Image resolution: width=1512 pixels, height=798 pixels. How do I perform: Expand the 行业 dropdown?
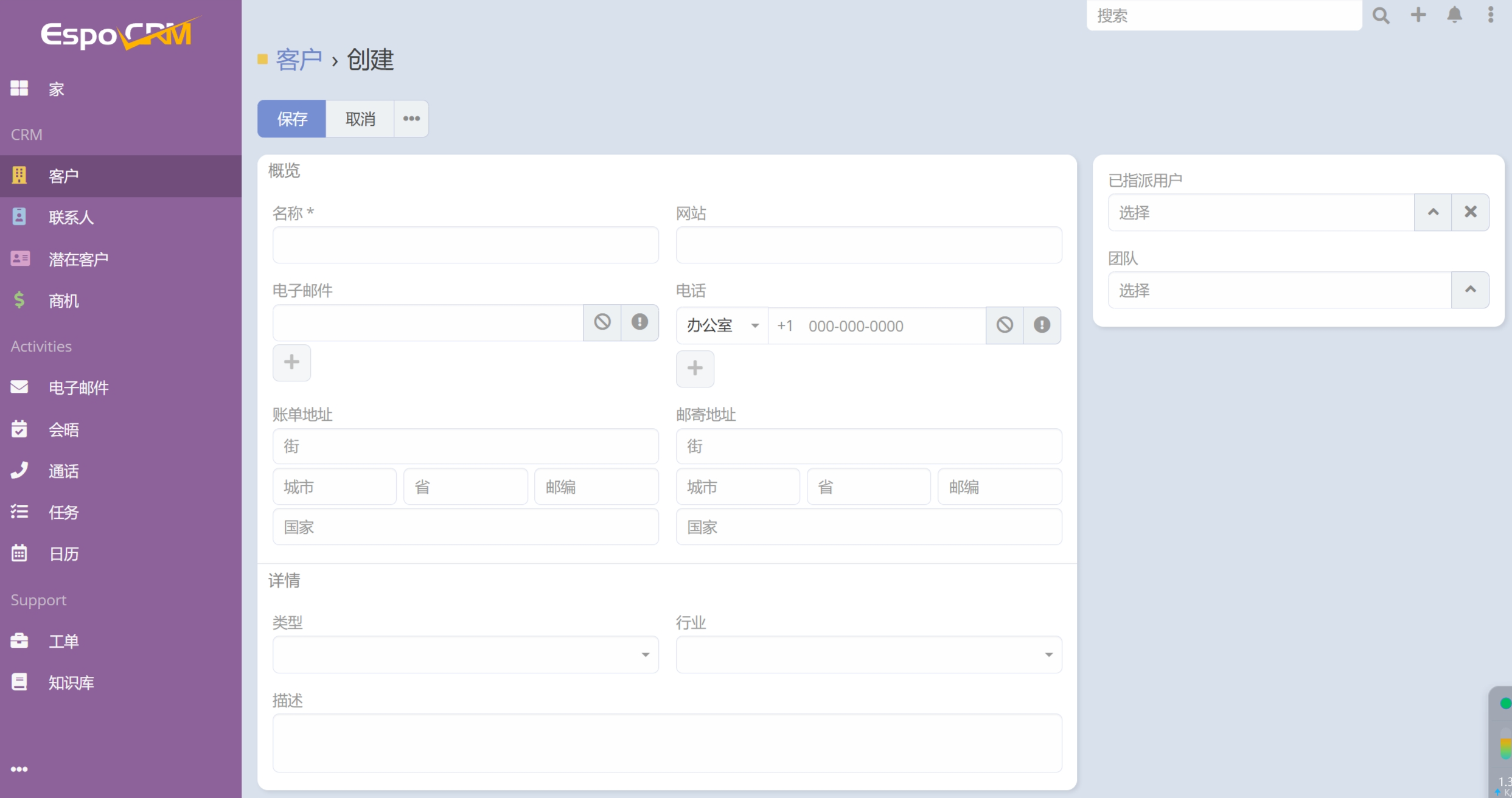[x=868, y=654]
